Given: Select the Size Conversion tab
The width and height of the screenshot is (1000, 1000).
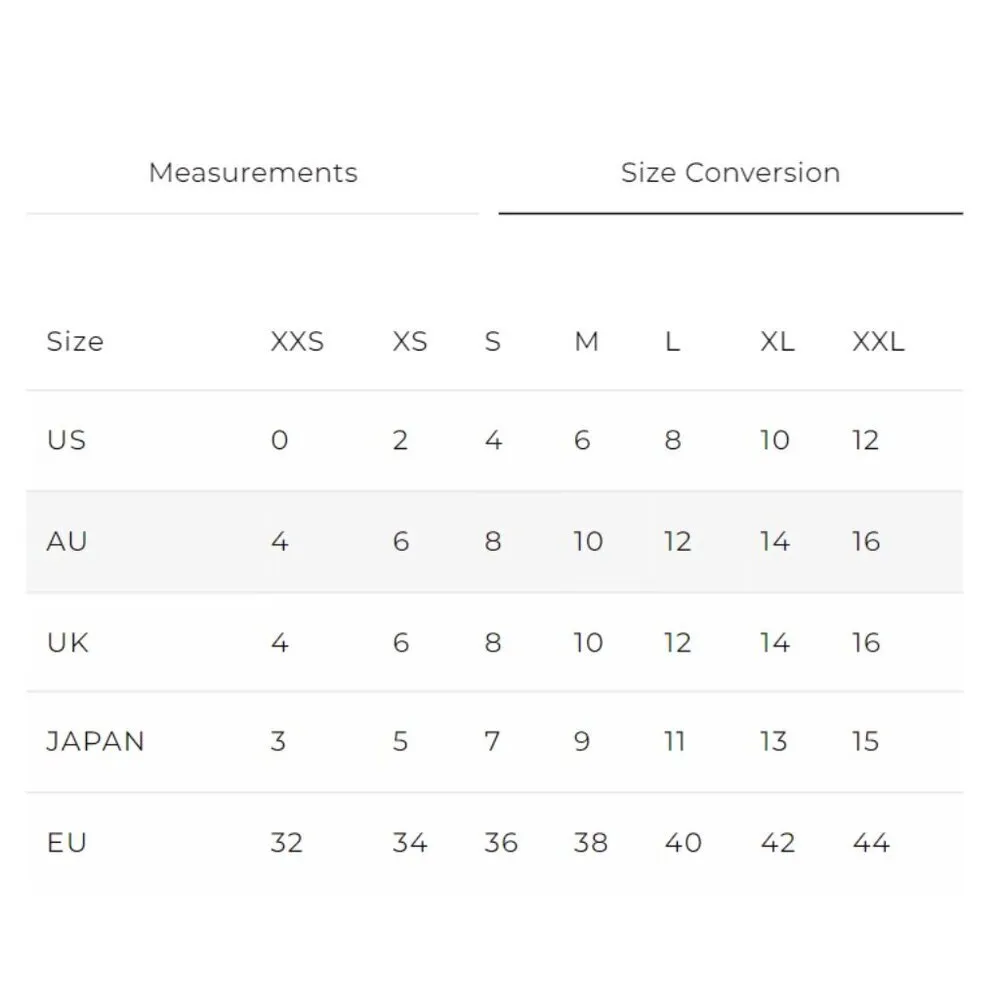Looking at the screenshot, I should point(730,173).
